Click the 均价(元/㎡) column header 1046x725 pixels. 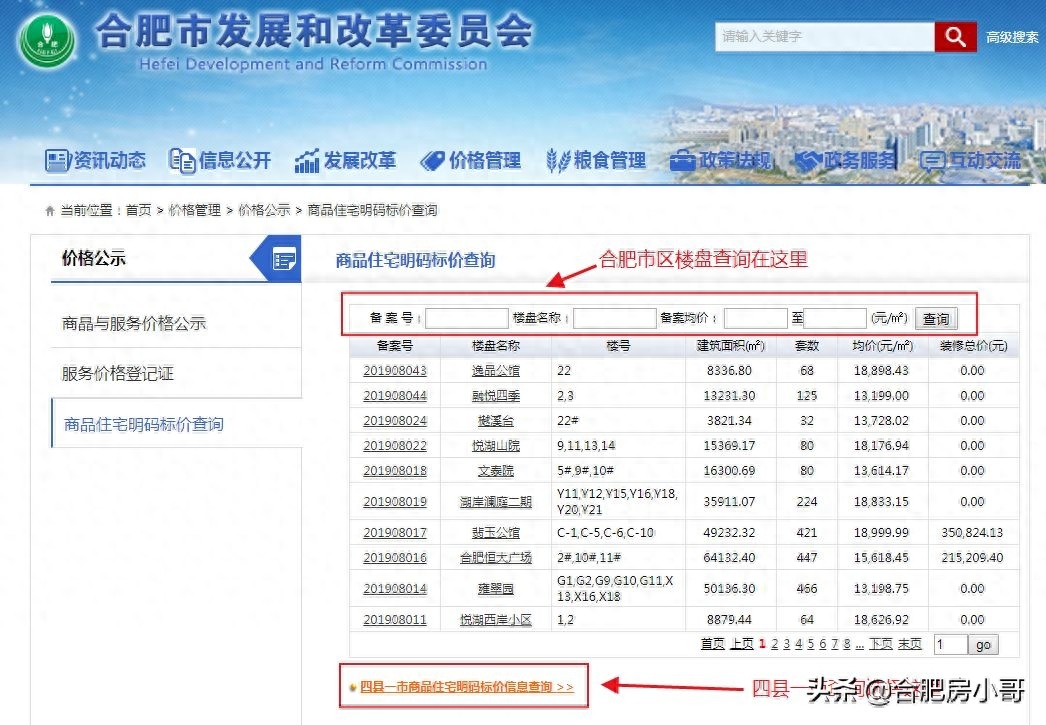coord(883,346)
